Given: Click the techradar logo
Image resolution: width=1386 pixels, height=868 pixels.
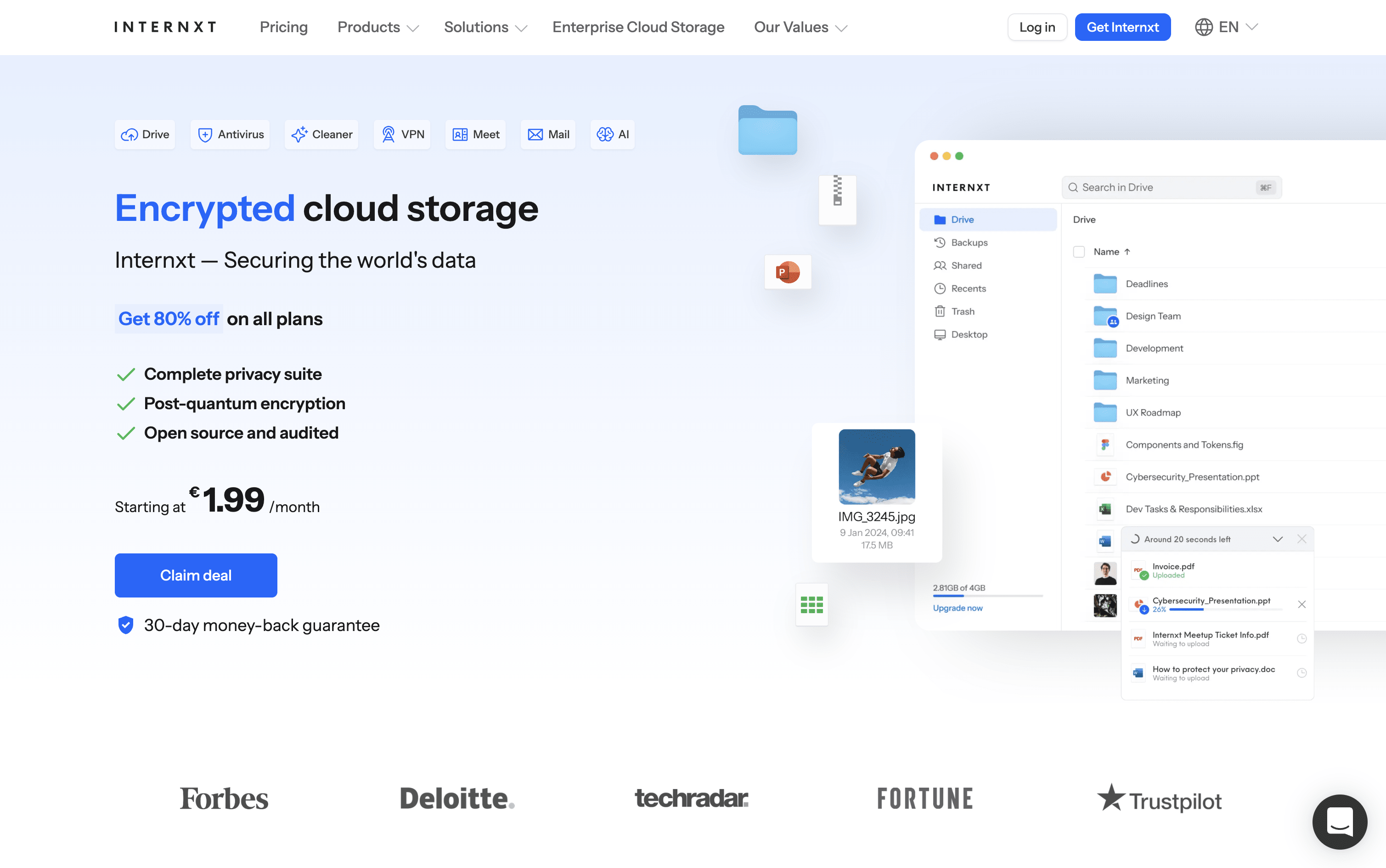Looking at the screenshot, I should (691, 798).
